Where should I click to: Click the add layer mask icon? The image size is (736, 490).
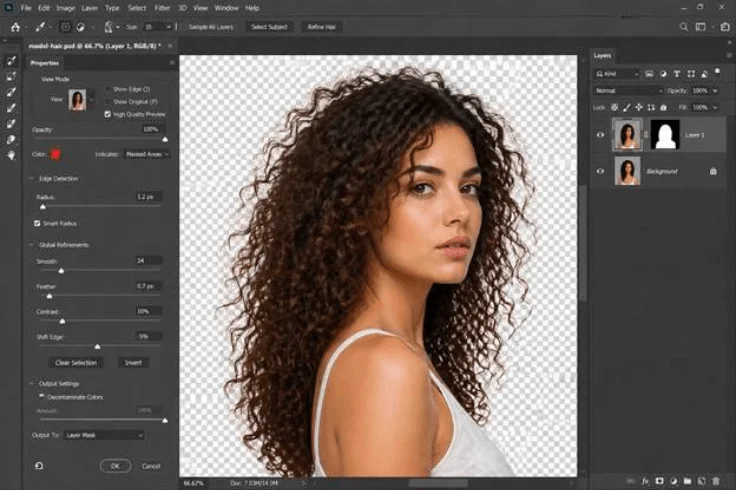[x=659, y=481]
